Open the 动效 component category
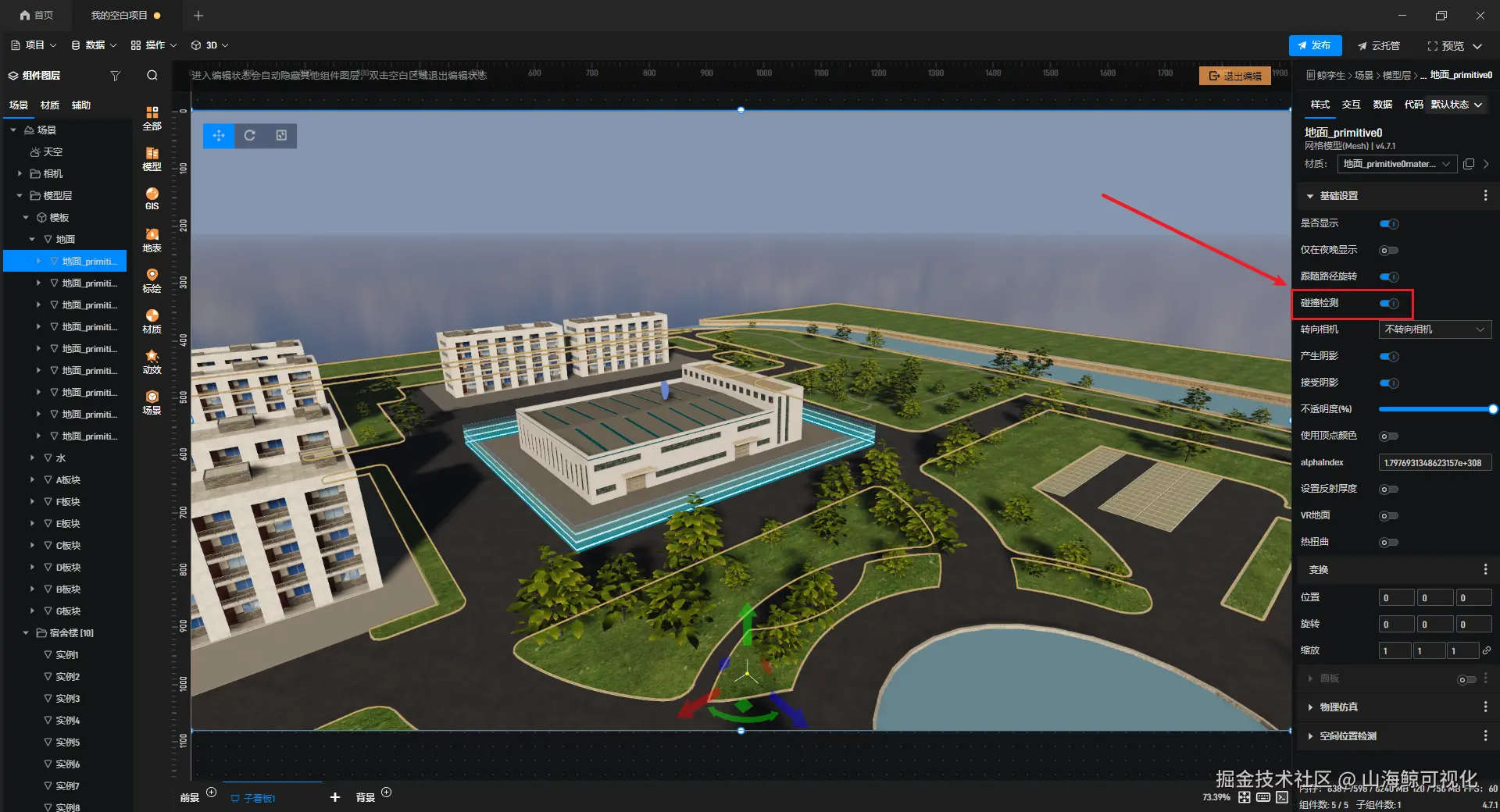The height and width of the screenshot is (812, 1500). 152,361
